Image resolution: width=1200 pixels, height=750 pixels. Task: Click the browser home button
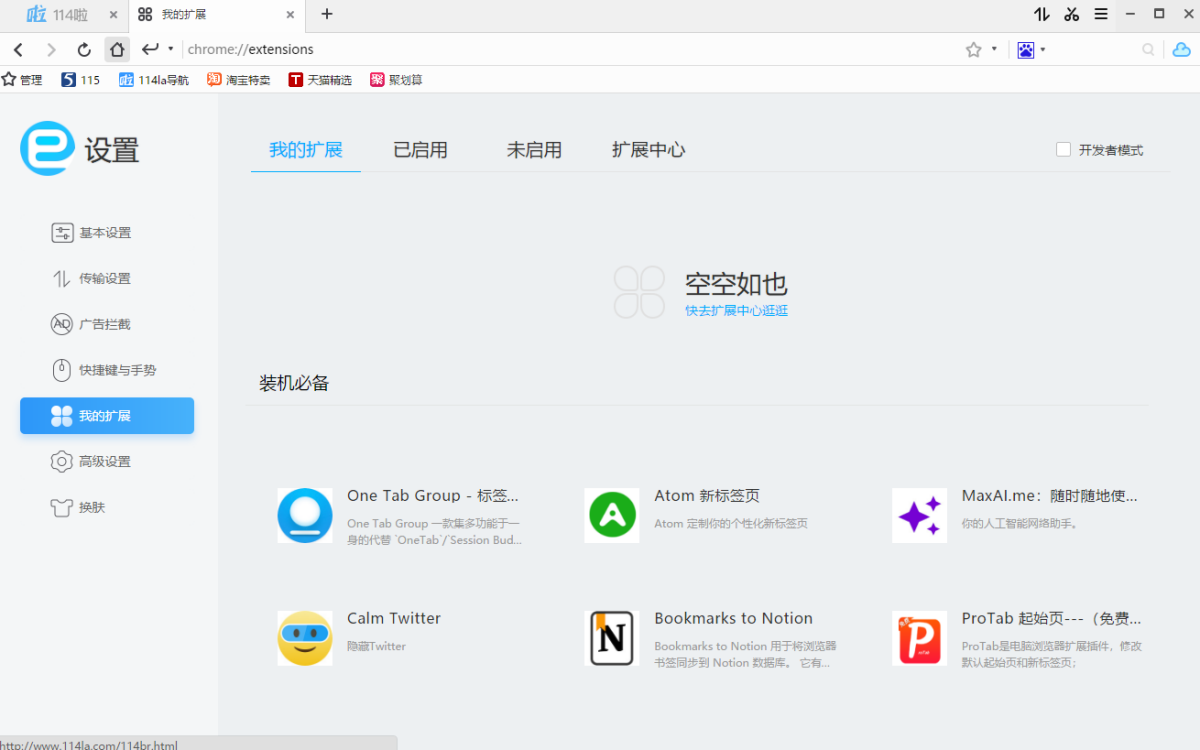click(x=117, y=49)
